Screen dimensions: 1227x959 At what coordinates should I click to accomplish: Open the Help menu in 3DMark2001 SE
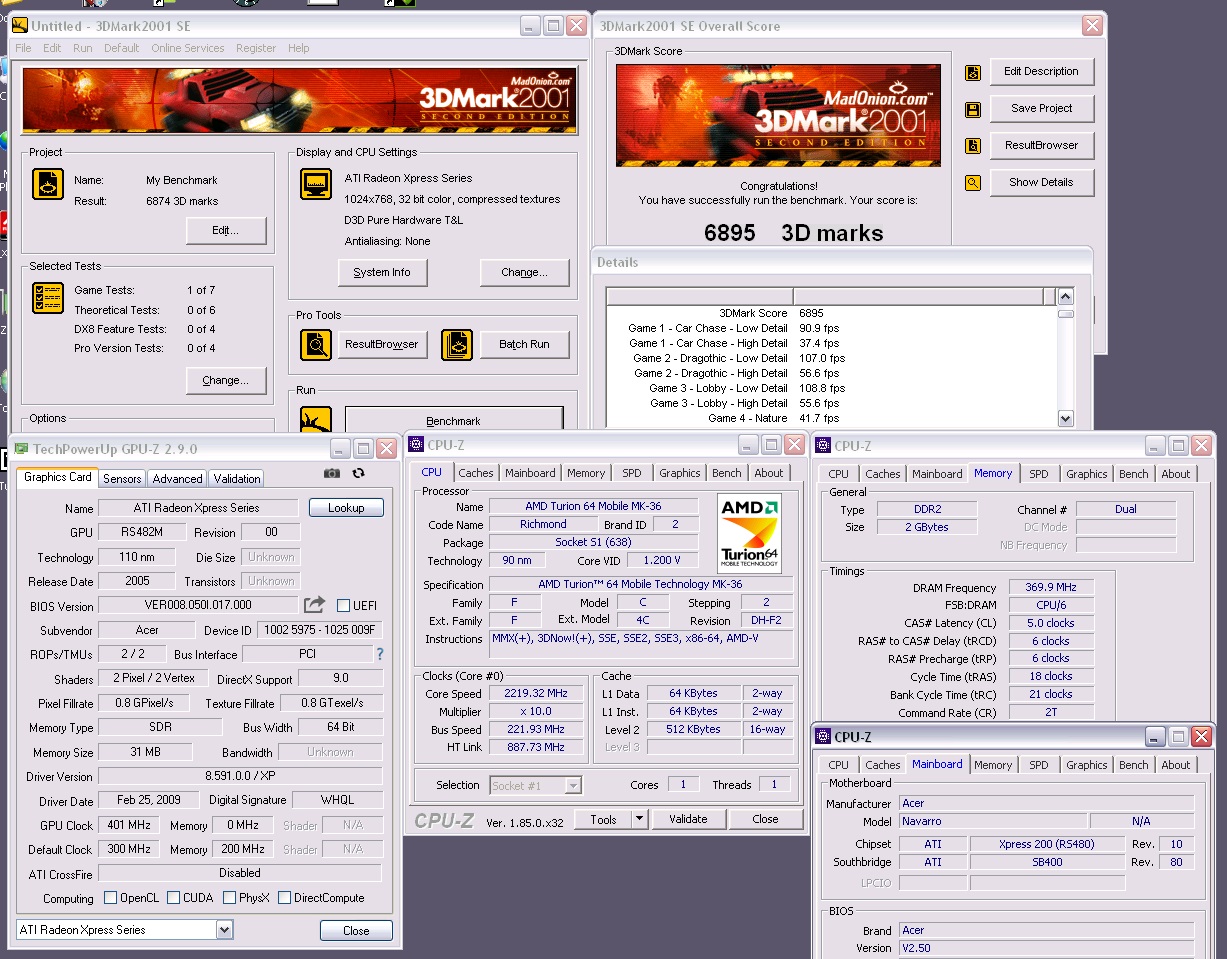(298, 48)
